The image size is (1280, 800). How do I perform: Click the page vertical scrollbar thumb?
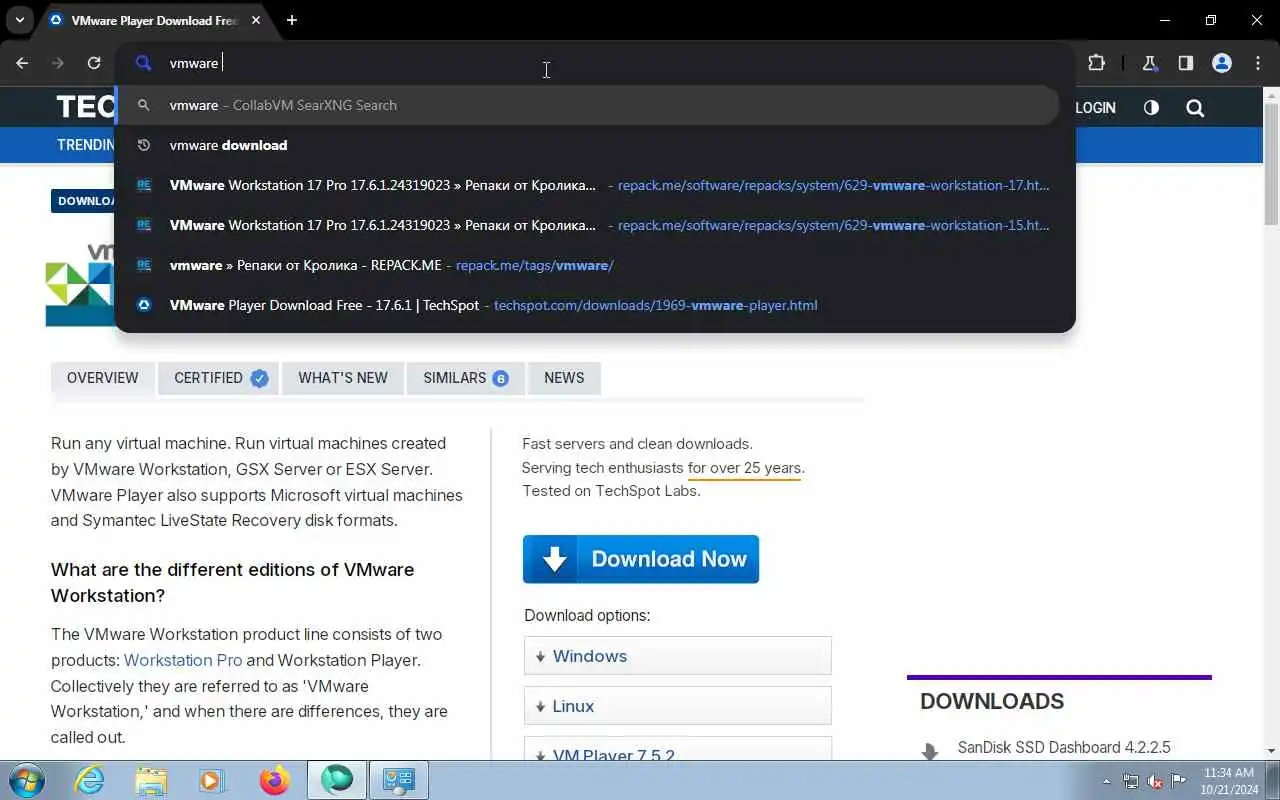point(1271,165)
